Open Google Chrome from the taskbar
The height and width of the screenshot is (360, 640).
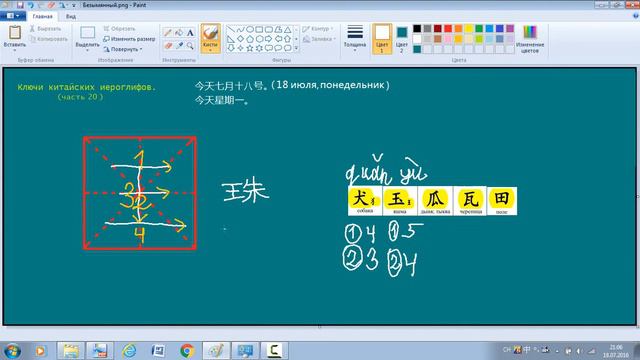(x=187, y=351)
